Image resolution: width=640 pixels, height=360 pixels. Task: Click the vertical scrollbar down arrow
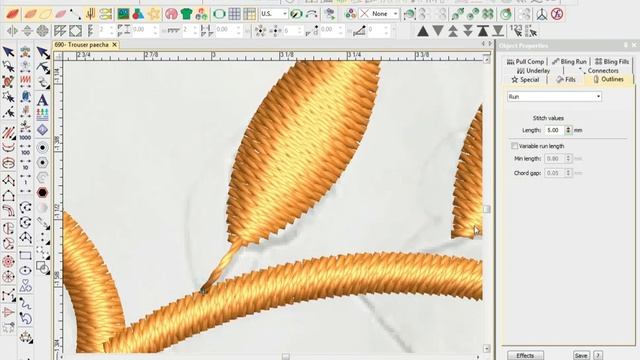pyautogui.click(x=487, y=349)
